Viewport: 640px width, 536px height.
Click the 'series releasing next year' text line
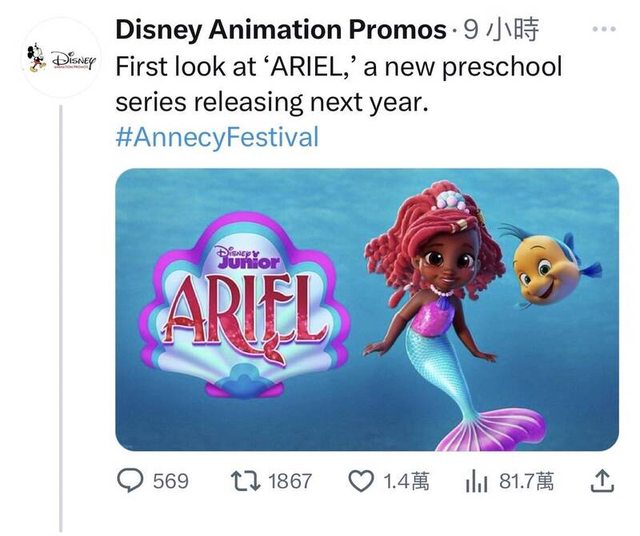[273, 103]
